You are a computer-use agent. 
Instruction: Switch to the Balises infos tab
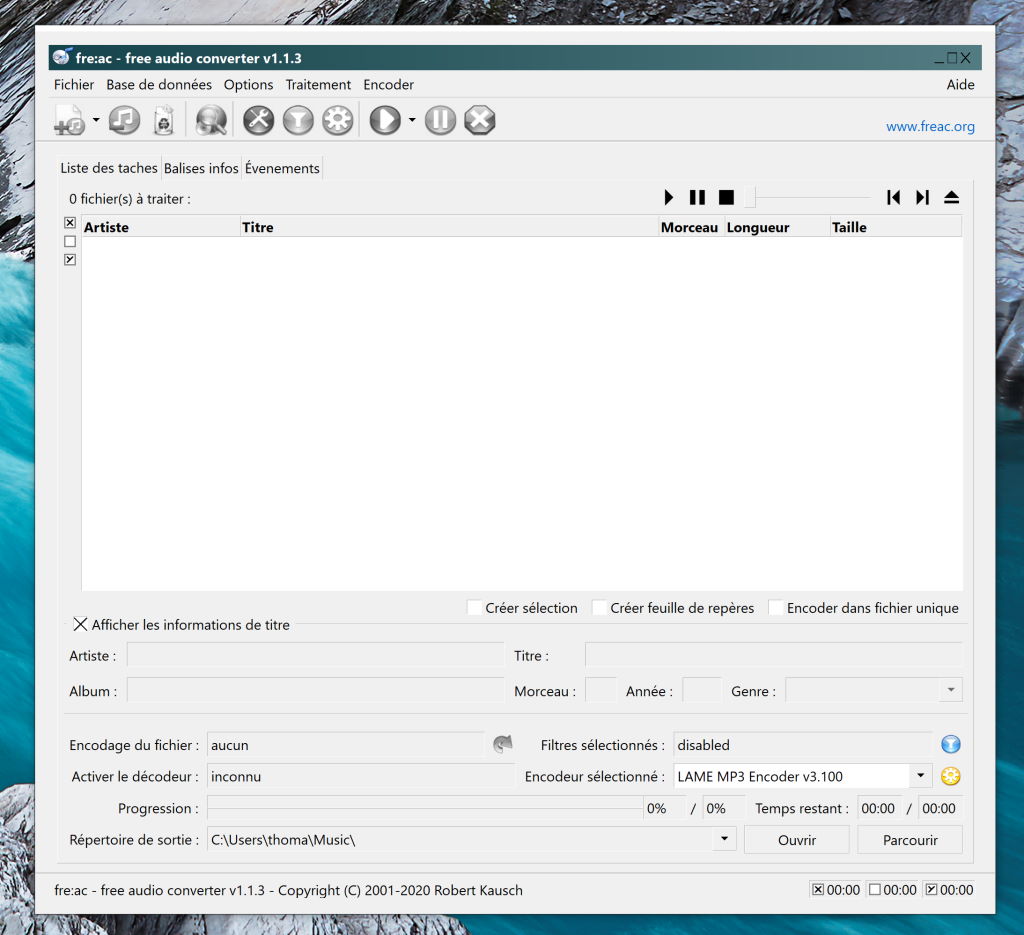[x=201, y=168]
